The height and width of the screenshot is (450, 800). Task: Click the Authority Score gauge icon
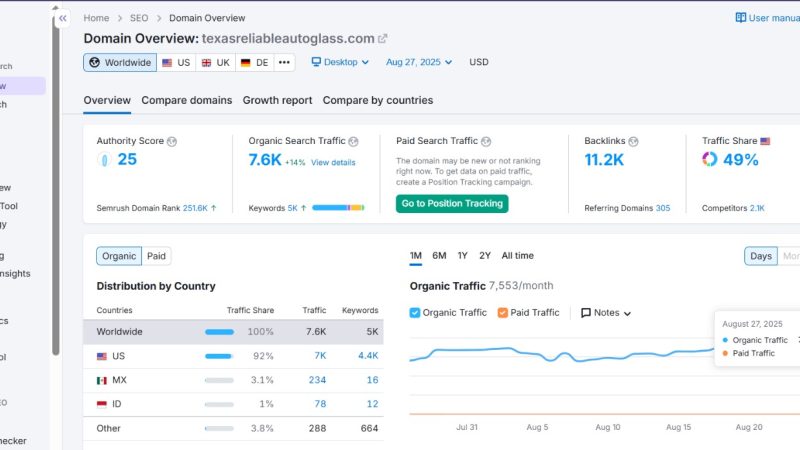(x=104, y=160)
